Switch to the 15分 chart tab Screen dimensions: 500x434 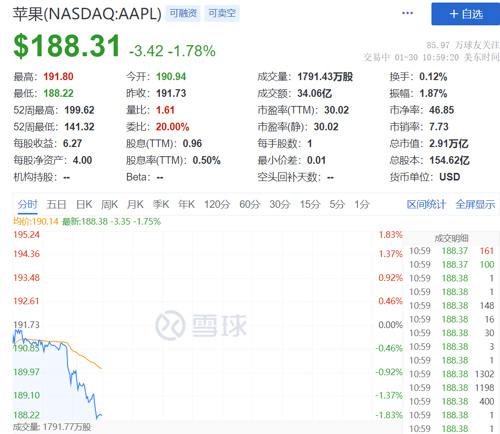pyautogui.click(x=310, y=204)
